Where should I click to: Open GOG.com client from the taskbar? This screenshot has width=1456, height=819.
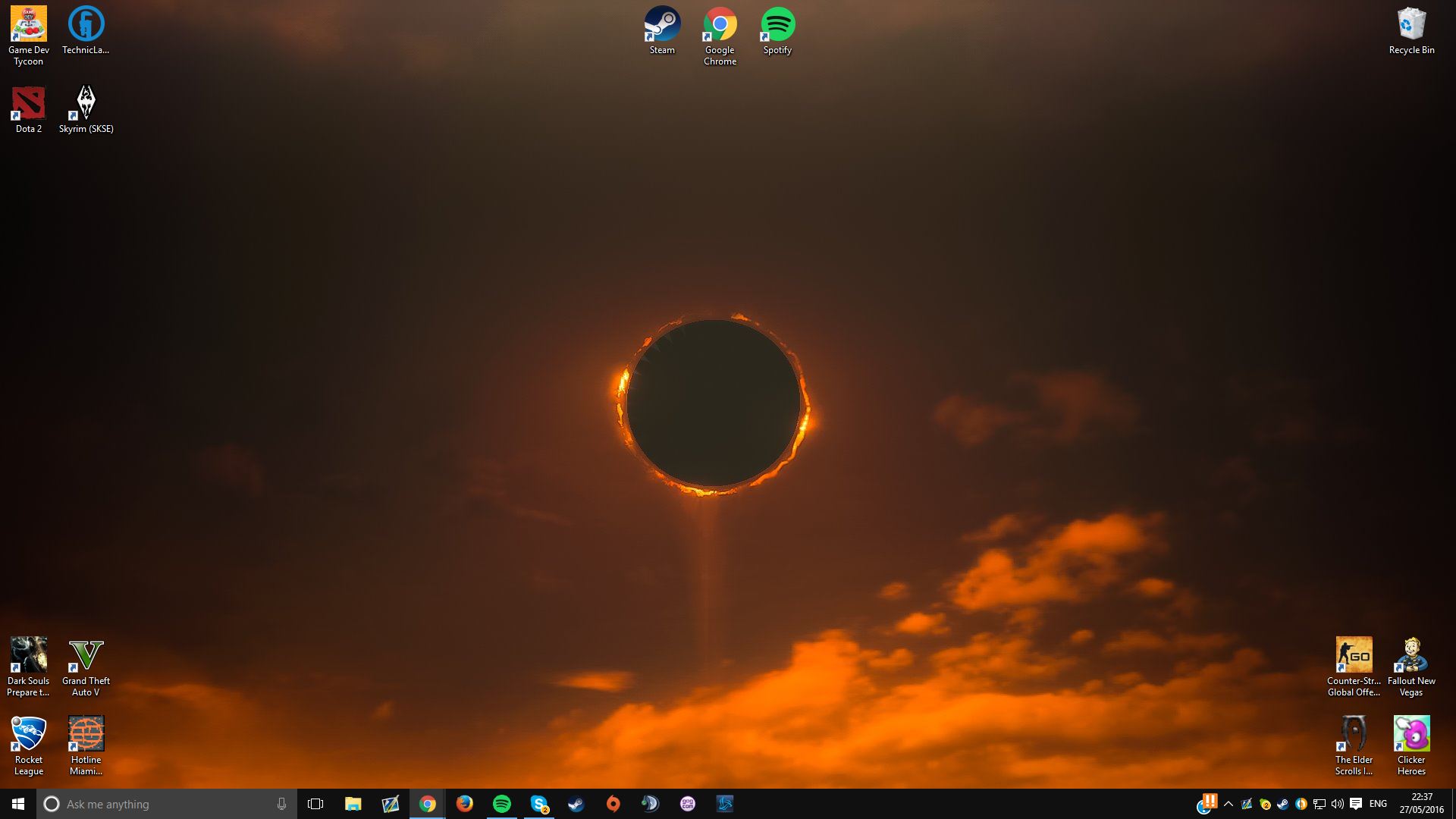tap(688, 804)
